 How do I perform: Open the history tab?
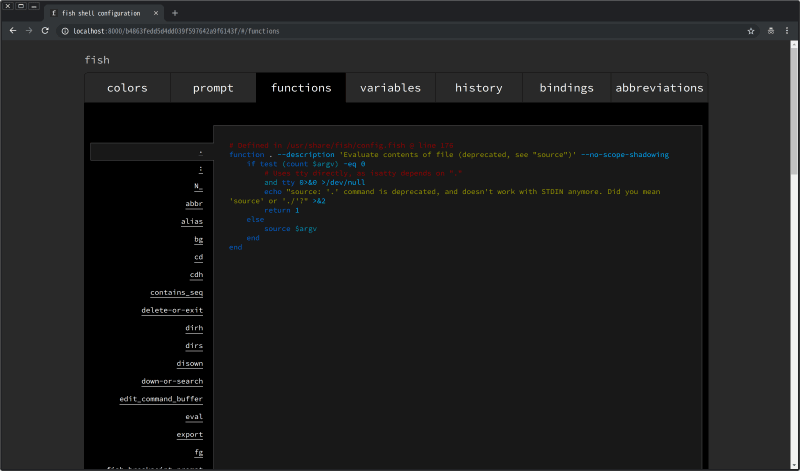(479, 88)
